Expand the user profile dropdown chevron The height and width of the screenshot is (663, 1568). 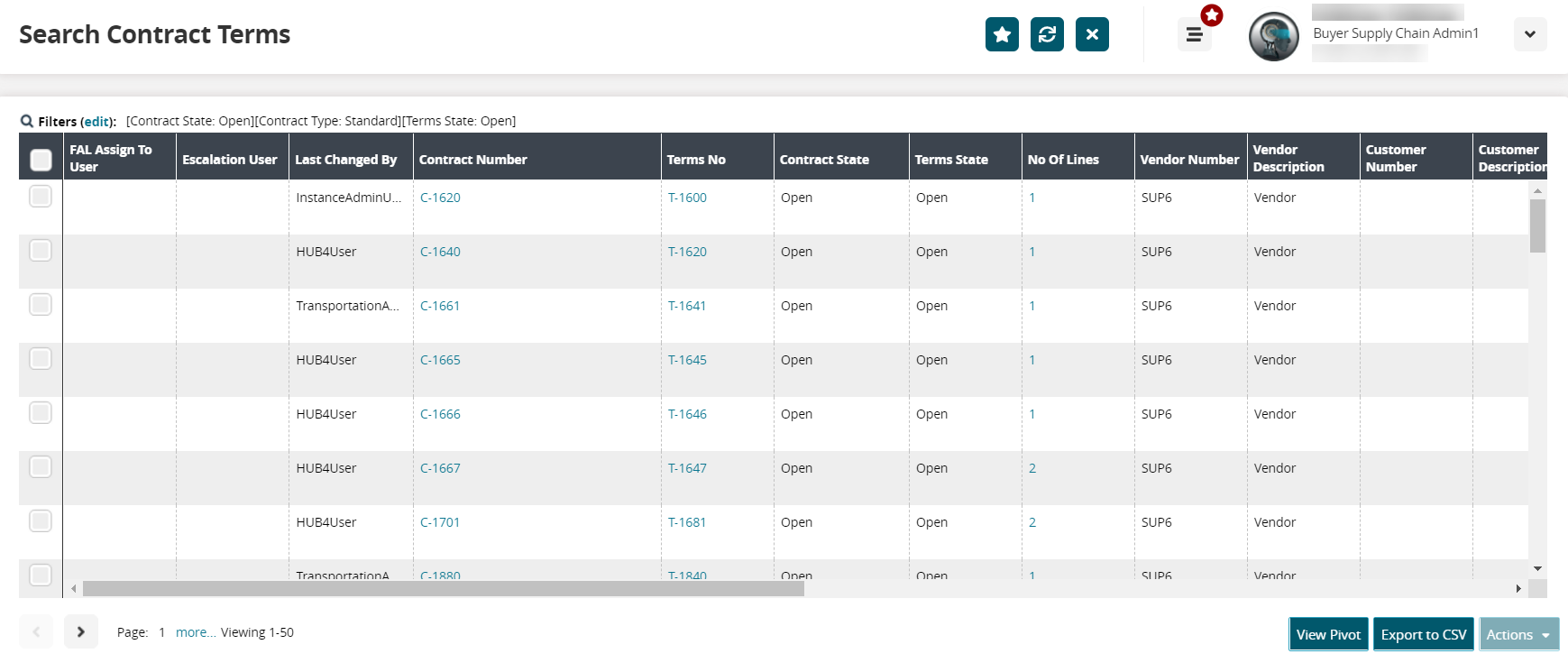(x=1530, y=34)
